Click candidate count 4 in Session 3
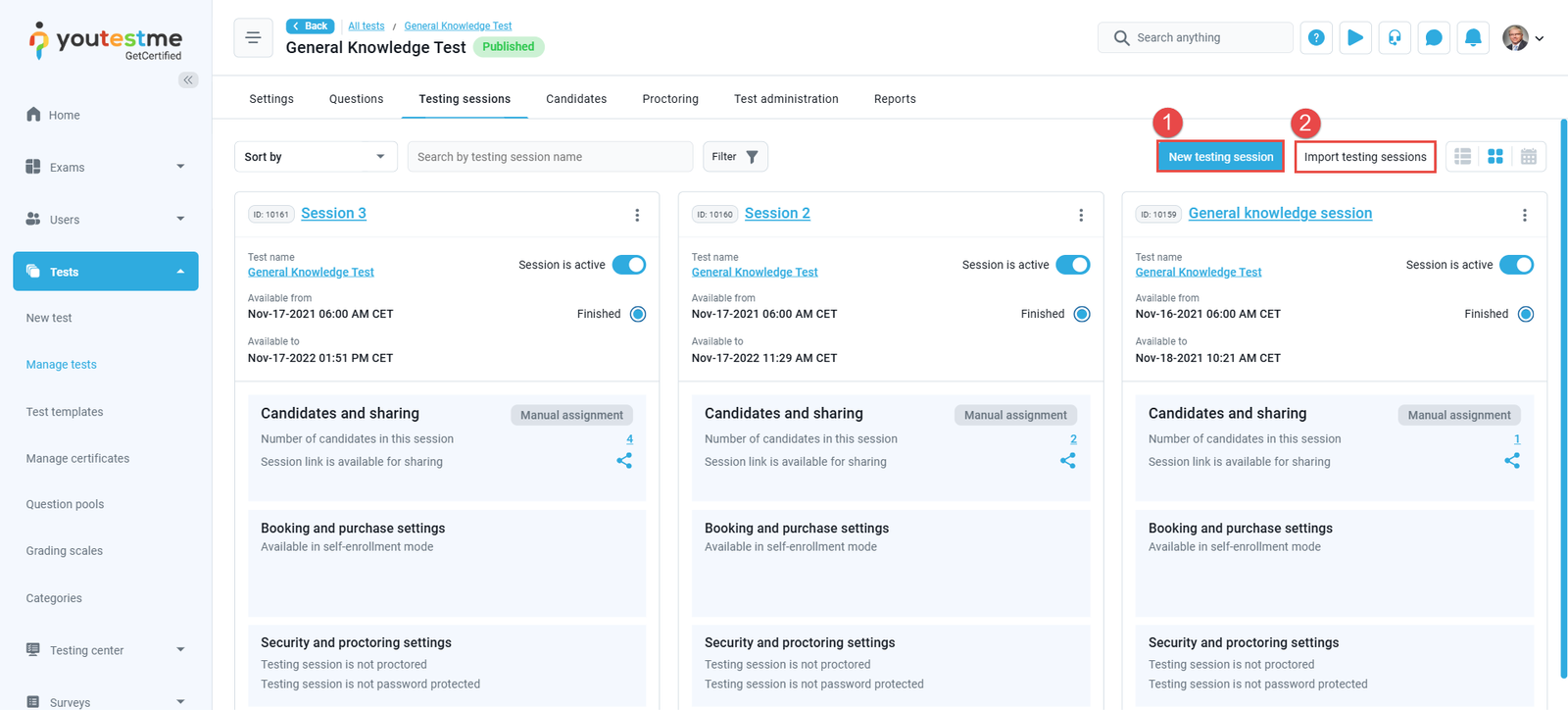Image resolution: width=1568 pixels, height=710 pixels. (629, 439)
